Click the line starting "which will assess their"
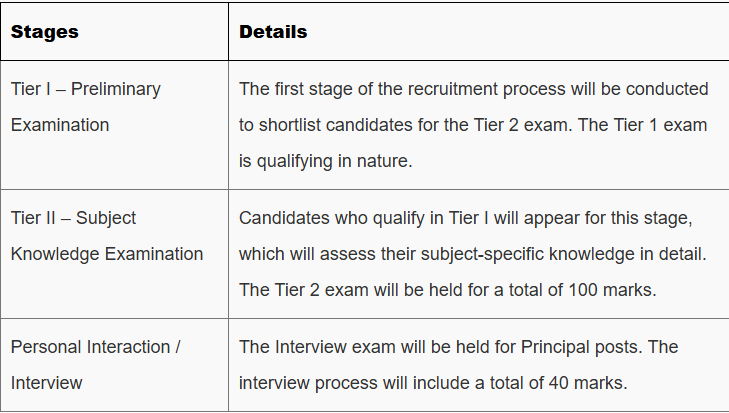Image resolution: width=729 pixels, height=413 pixels. [x=472, y=254]
